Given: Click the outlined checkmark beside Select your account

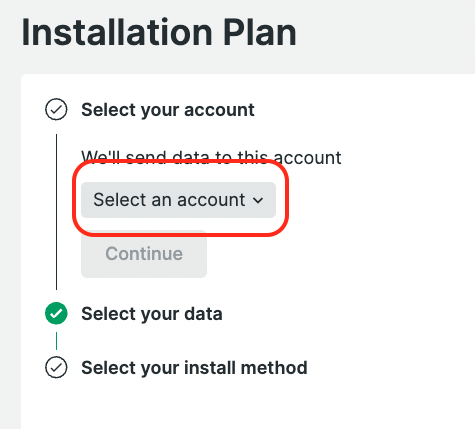Looking at the screenshot, I should (x=56, y=109).
